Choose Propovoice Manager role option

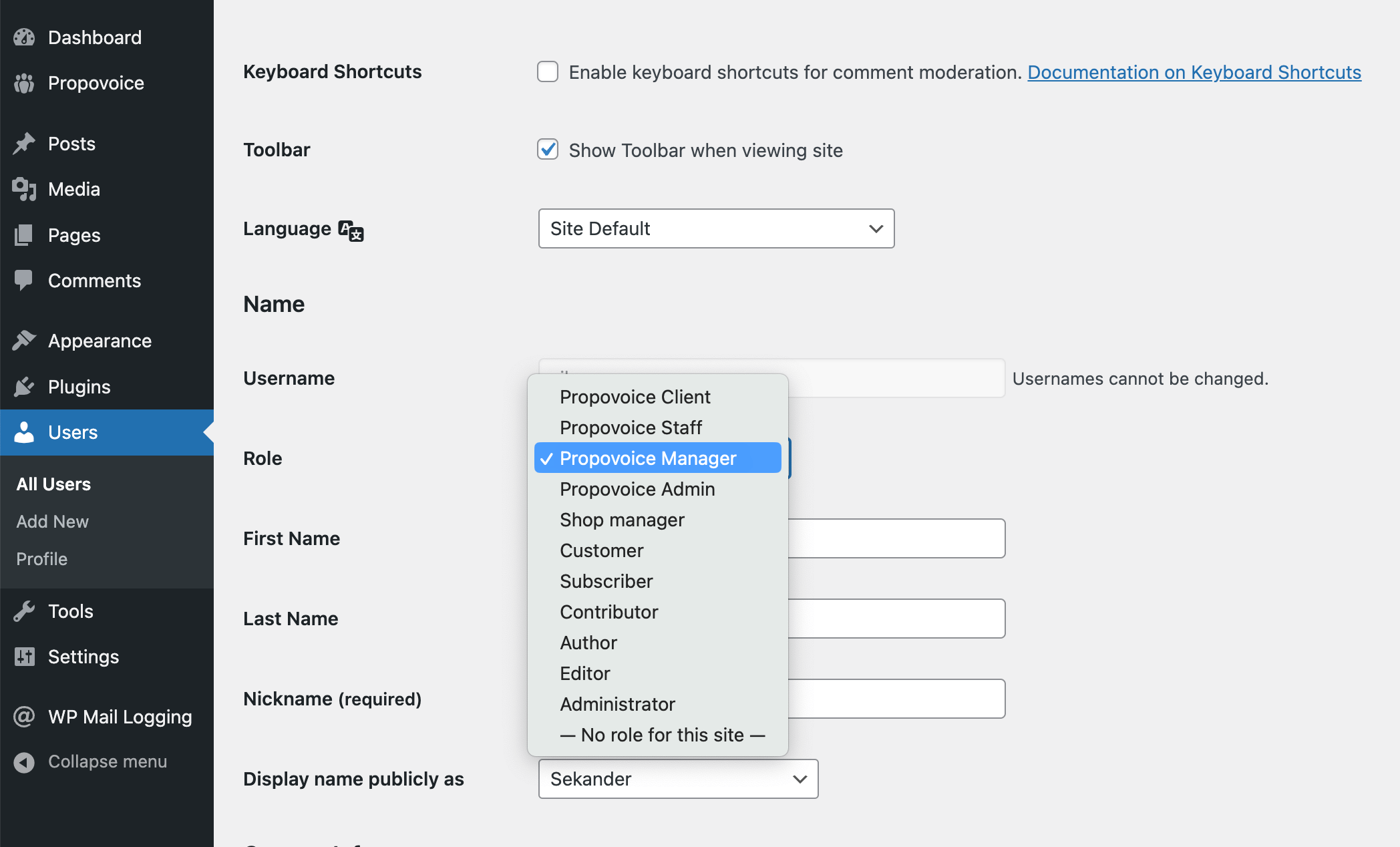tap(658, 458)
